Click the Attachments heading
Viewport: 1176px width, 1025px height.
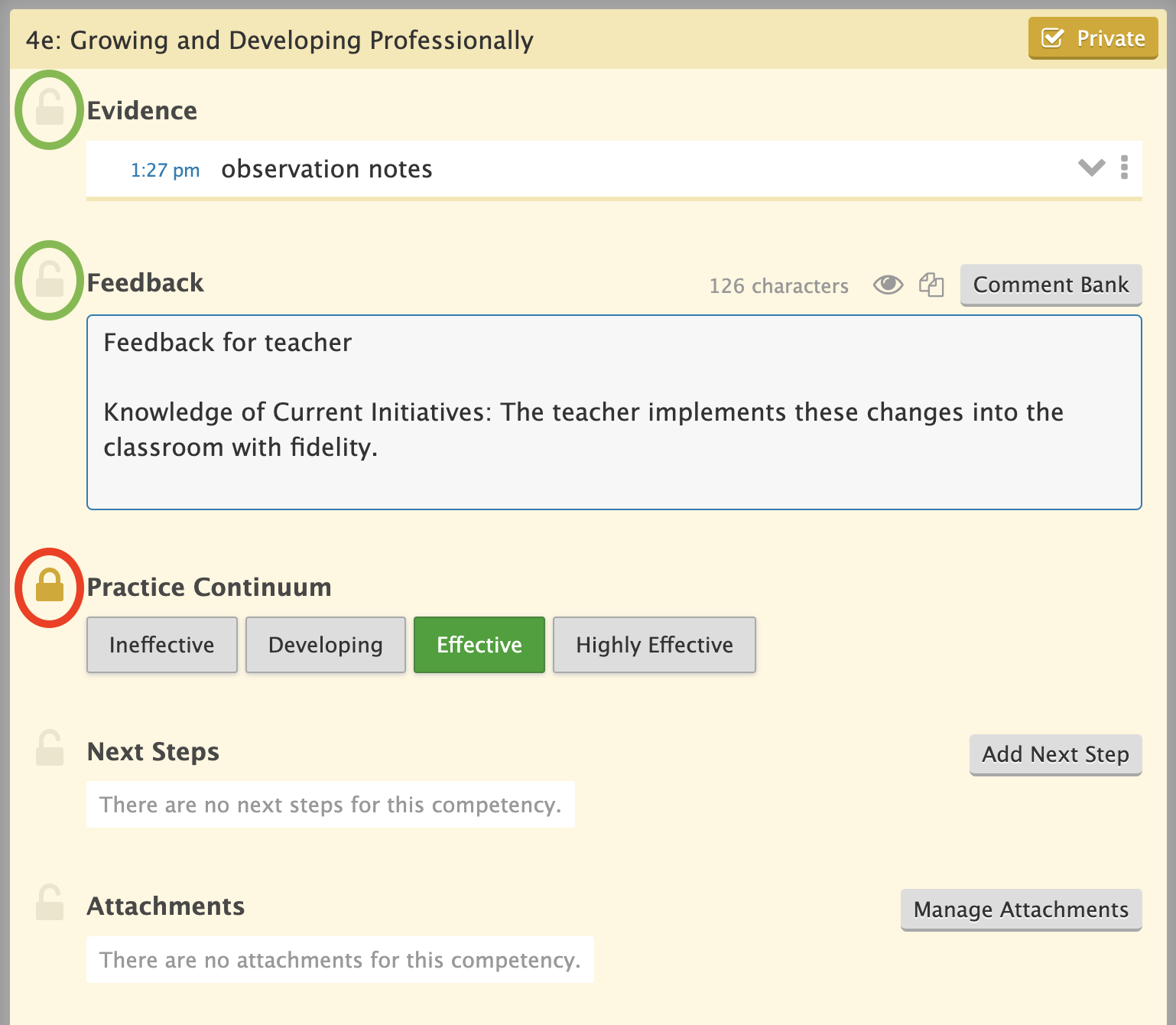tap(165, 906)
